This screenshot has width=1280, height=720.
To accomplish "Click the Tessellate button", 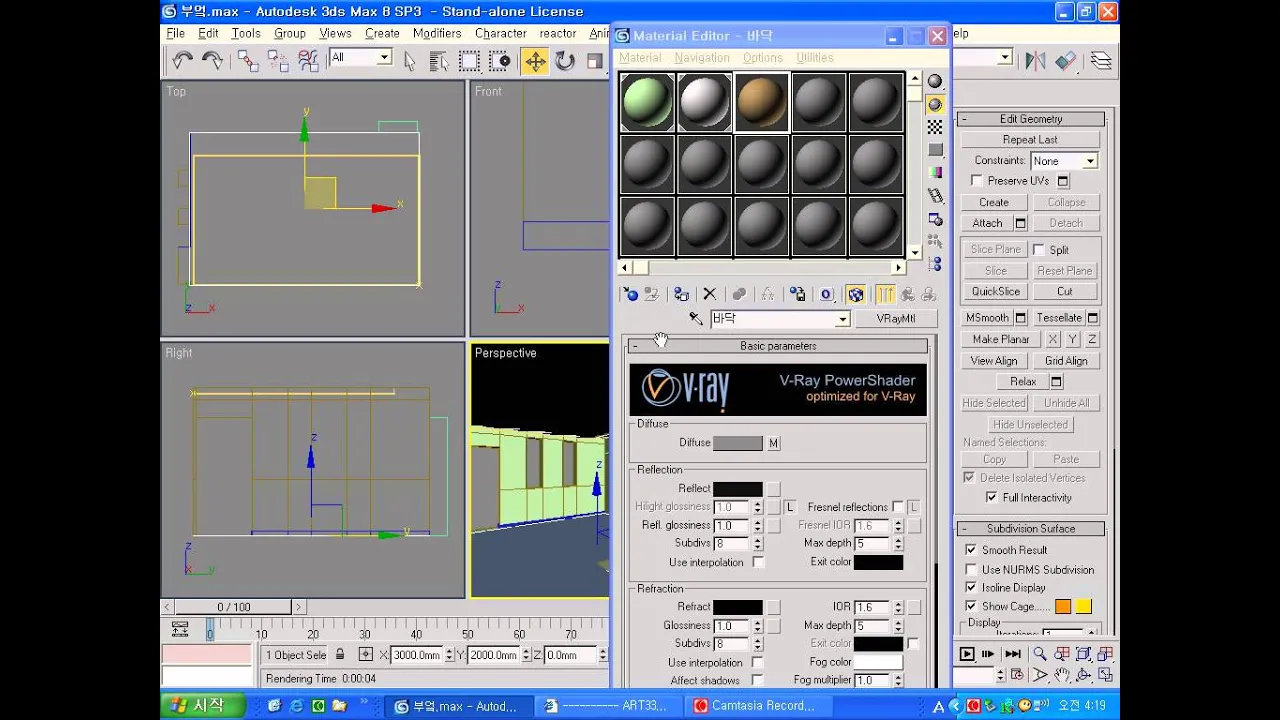I will [x=1059, y=318].
